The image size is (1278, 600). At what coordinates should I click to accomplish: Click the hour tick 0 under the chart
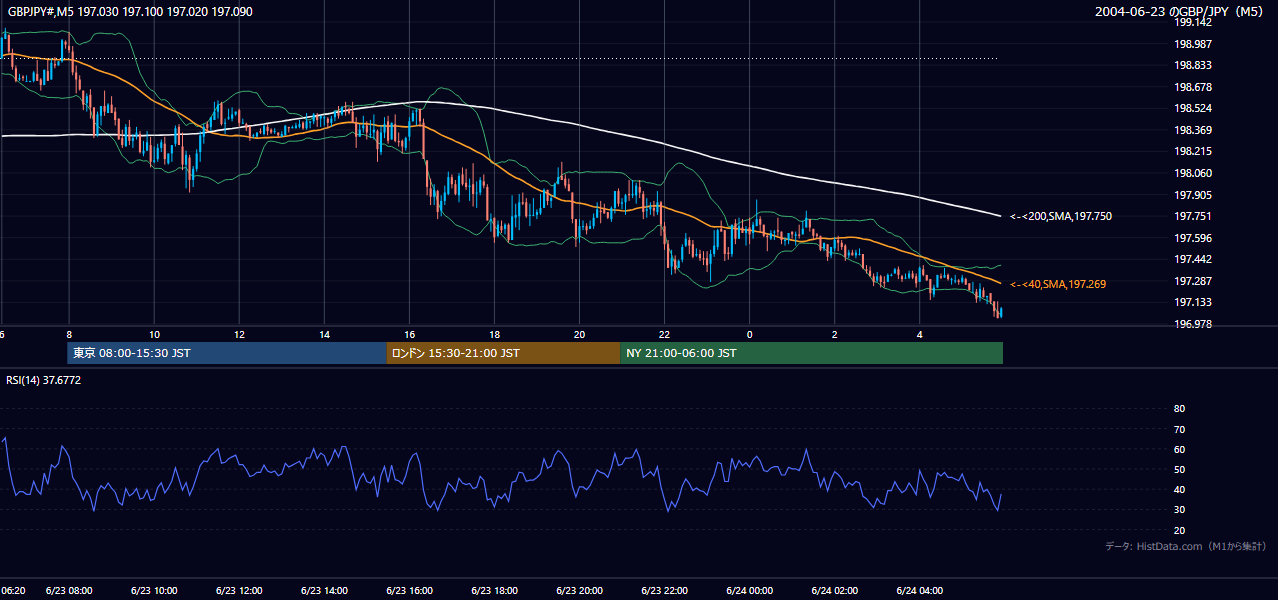tap(749, 334)
